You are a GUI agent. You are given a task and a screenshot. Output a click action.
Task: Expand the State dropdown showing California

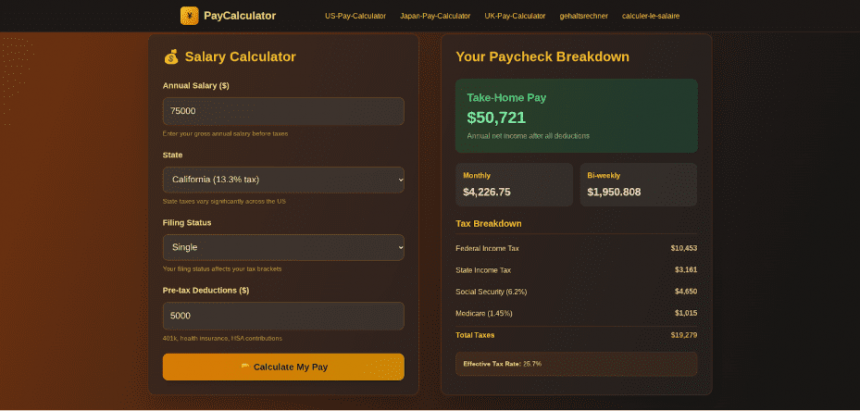(283, 180)
